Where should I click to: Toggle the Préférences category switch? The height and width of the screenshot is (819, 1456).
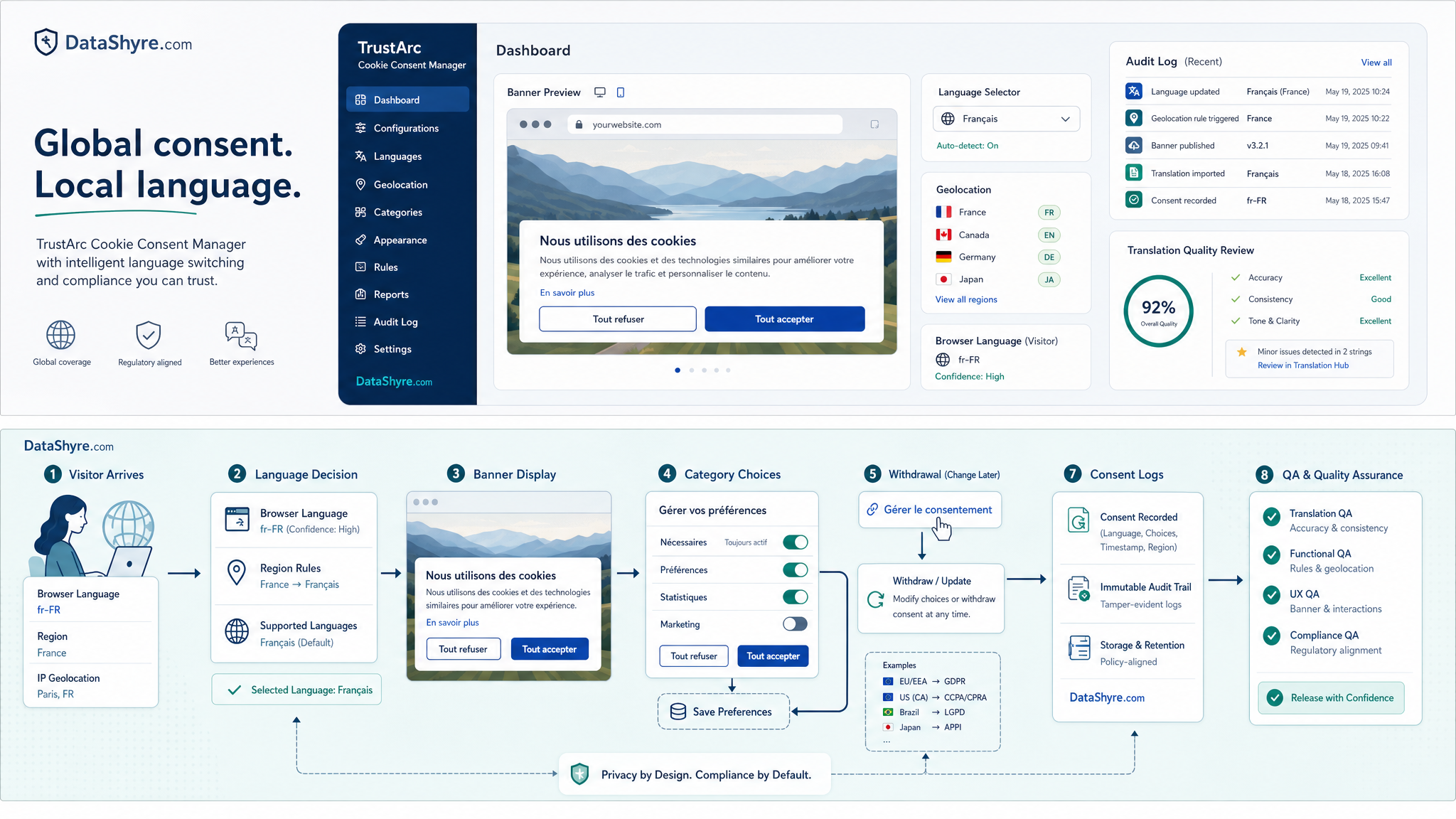(796, 569)
